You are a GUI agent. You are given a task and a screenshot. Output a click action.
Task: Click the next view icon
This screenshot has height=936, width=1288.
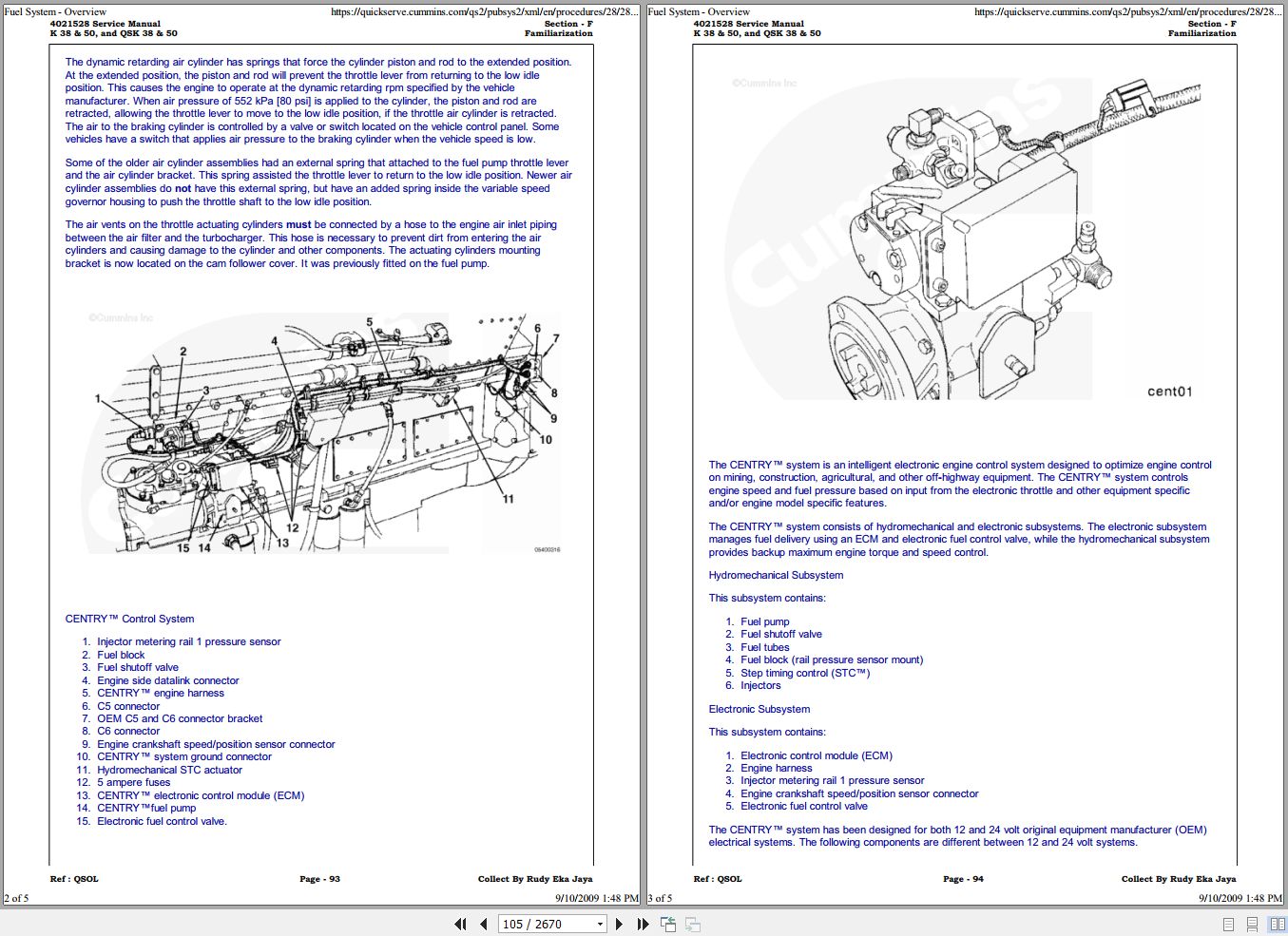tap(693, 924)
